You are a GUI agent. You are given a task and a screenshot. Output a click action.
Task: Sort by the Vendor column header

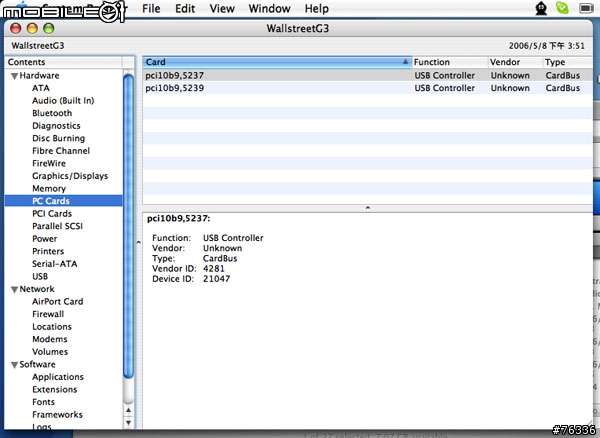click(515, 62)
